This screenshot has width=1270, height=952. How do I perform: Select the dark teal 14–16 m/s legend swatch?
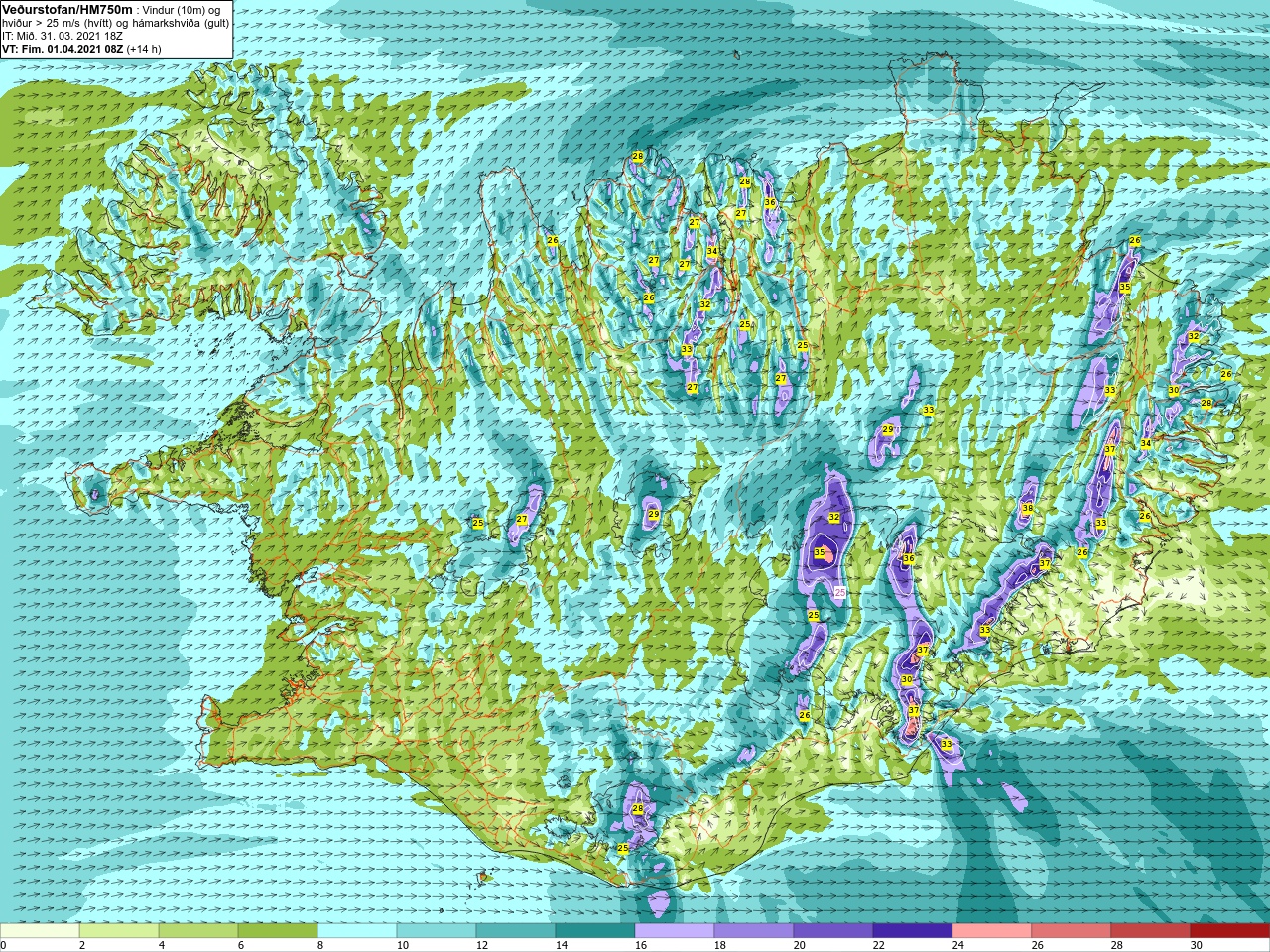pyautogui.click(x=595, y=931)
